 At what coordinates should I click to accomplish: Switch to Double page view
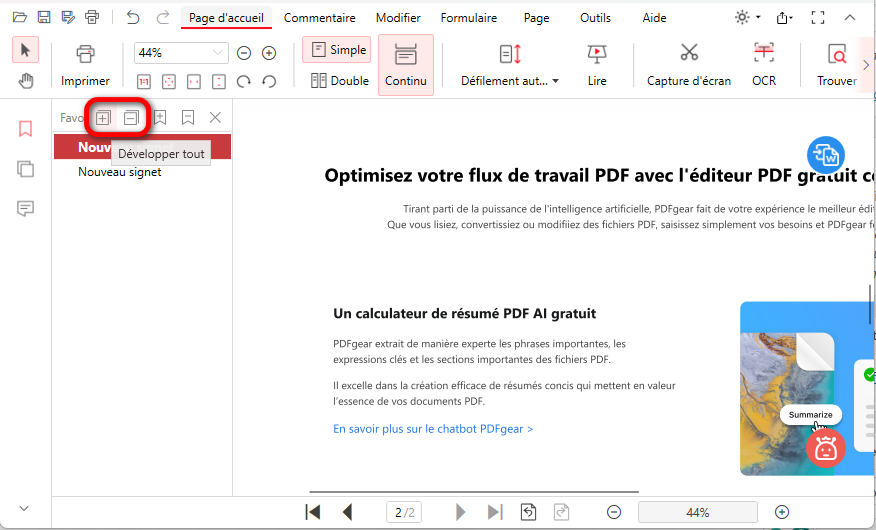tap(340, 81)
